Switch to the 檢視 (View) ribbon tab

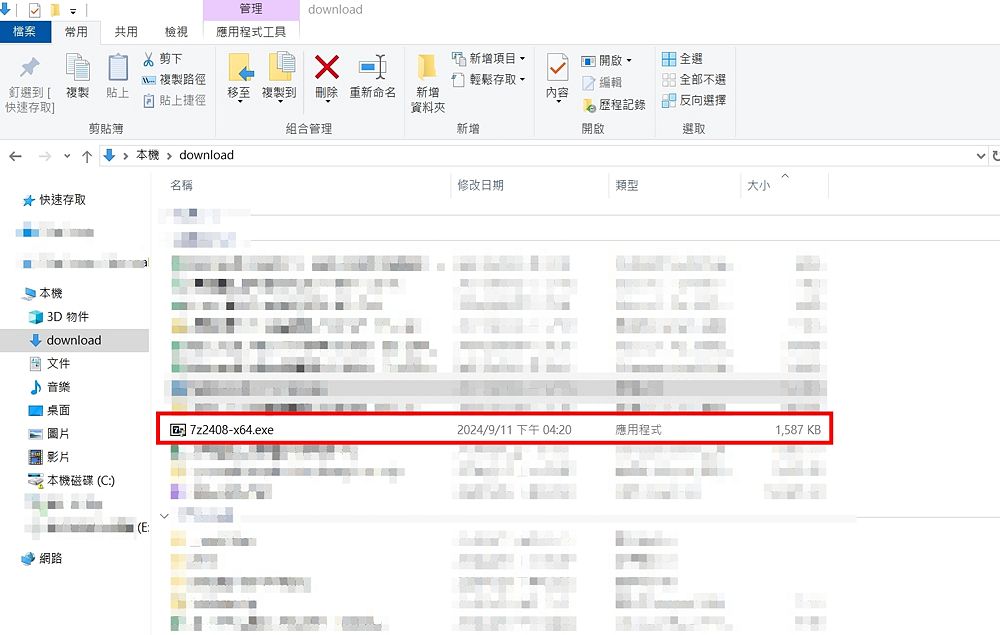point(175,31)
